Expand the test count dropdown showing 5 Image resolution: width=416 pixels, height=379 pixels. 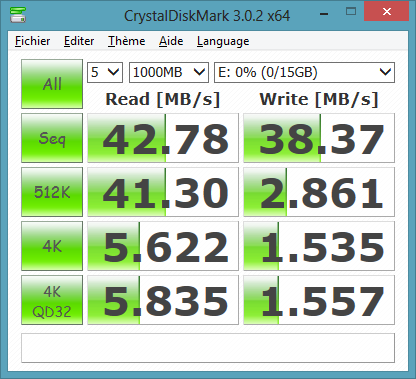point(105,72)
